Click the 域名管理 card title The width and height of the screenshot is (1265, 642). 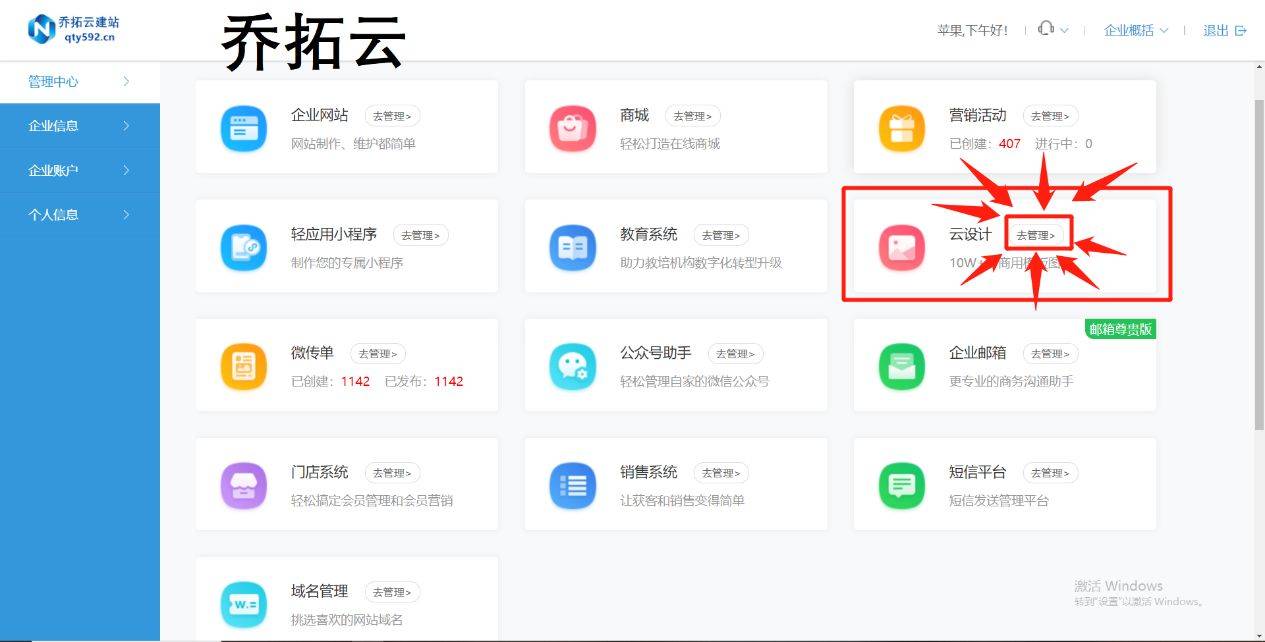click(320, 590)
